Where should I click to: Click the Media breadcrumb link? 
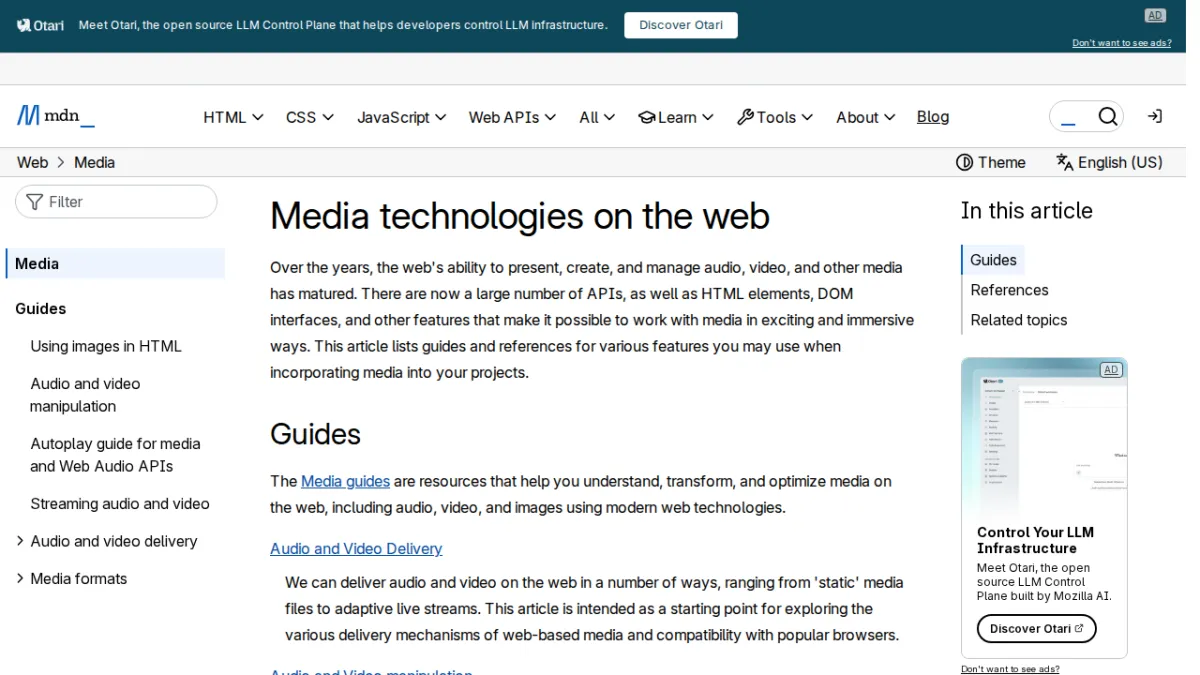pos(94,162)
